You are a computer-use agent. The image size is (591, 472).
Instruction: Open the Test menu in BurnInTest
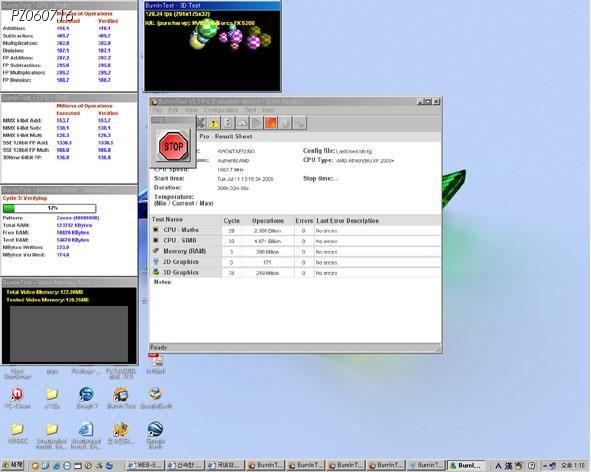point(250,110)
